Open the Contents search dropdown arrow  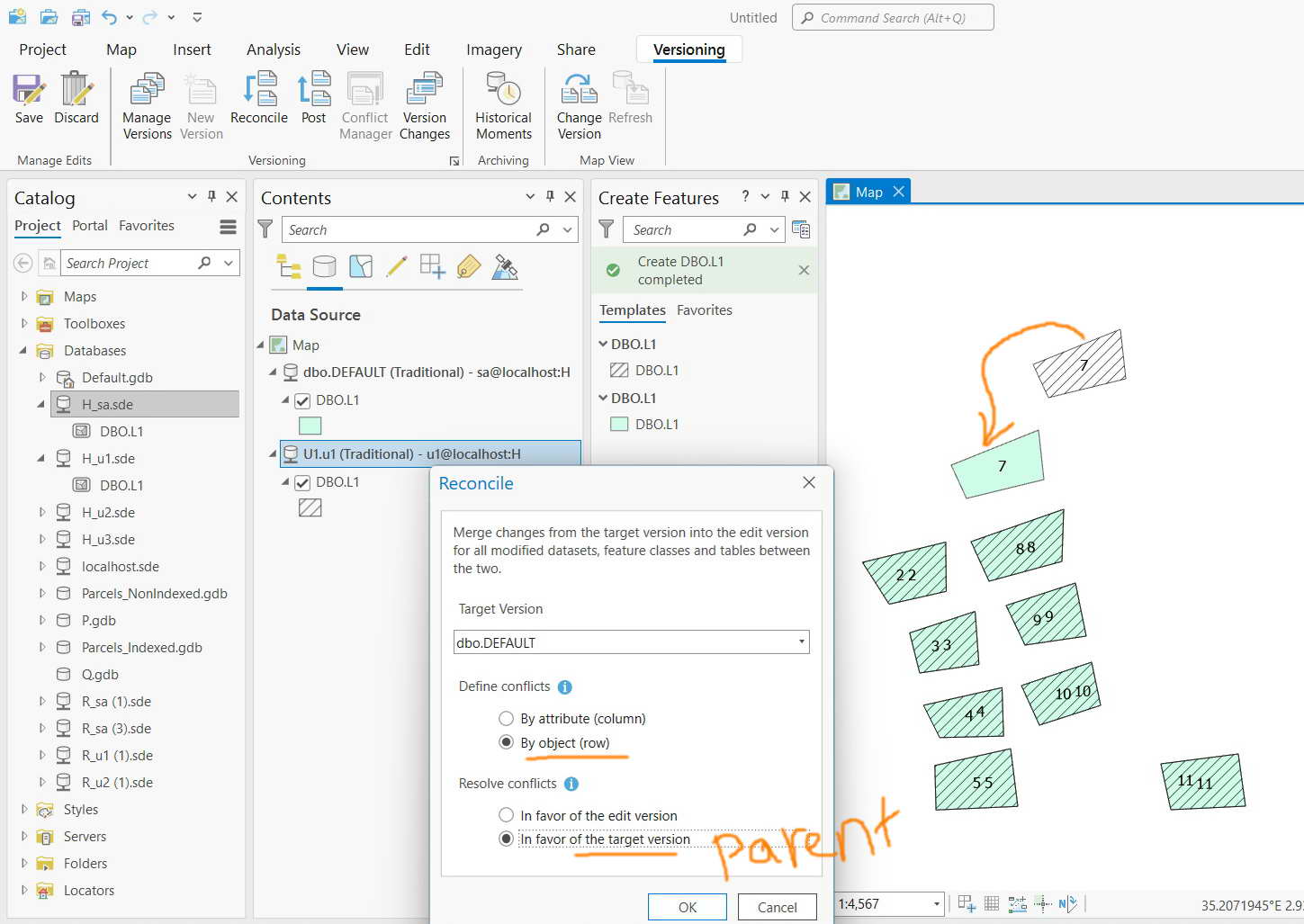coord(568,229)
